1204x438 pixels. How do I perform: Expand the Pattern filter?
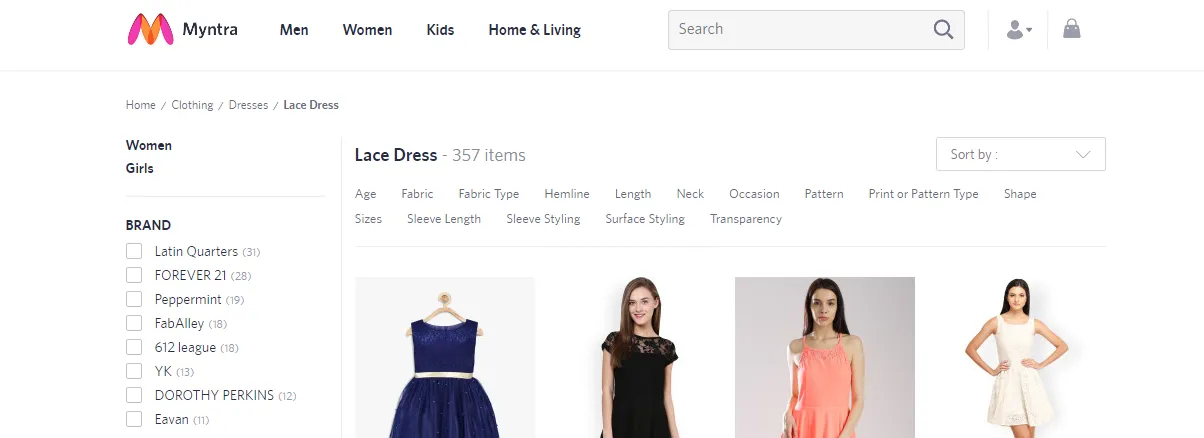click(824, 194)
